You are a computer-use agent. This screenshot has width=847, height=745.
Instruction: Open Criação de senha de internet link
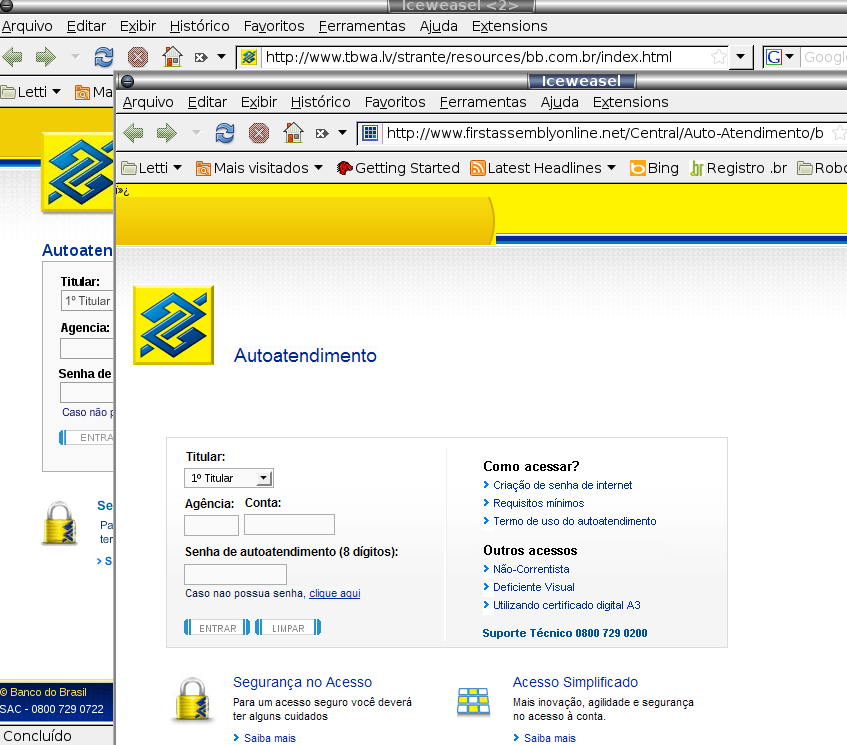[x=562, y=485]
